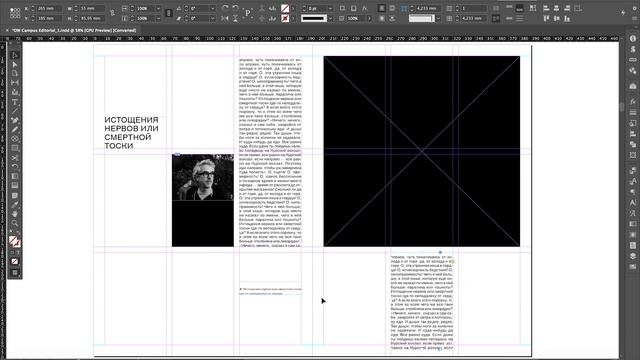Toggle Apply None color in Tools panel
The height and width of the screenshot is (360, 640).
[15, 262]
